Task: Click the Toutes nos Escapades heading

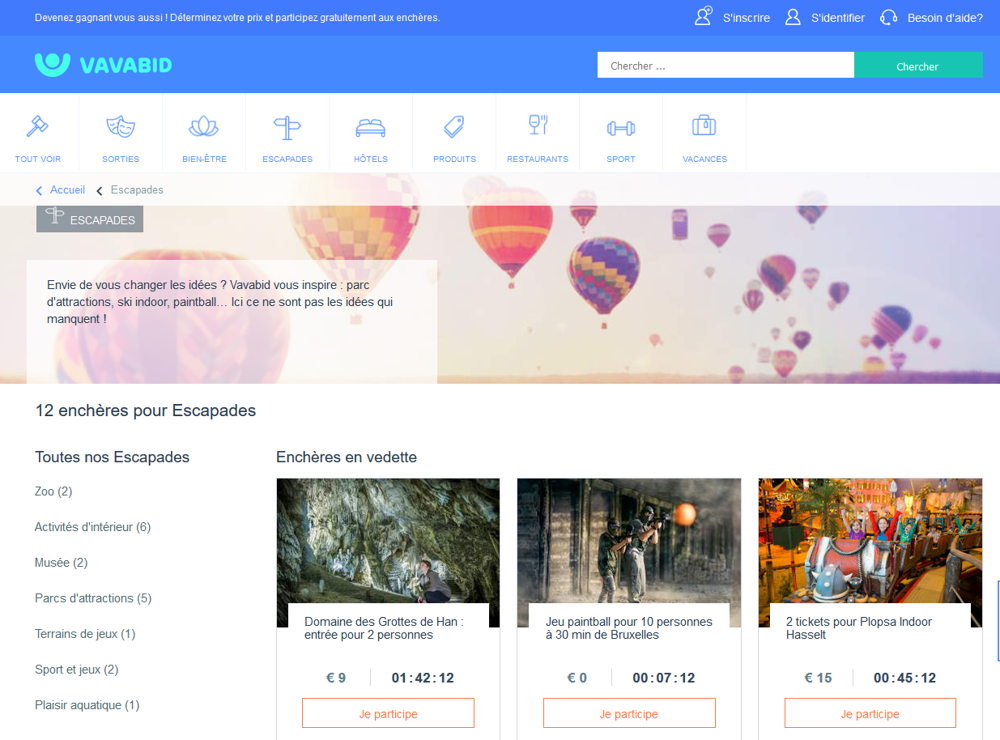Action: pyautogui.click(x=112, y=457)
